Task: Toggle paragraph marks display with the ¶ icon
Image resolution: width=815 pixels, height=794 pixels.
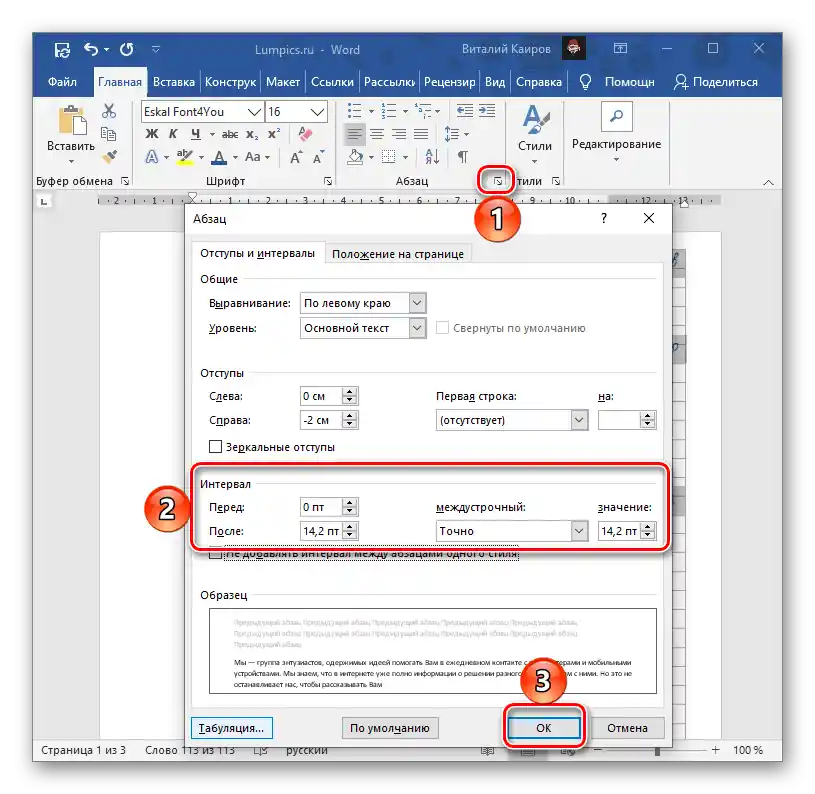Action: (462, 156)
